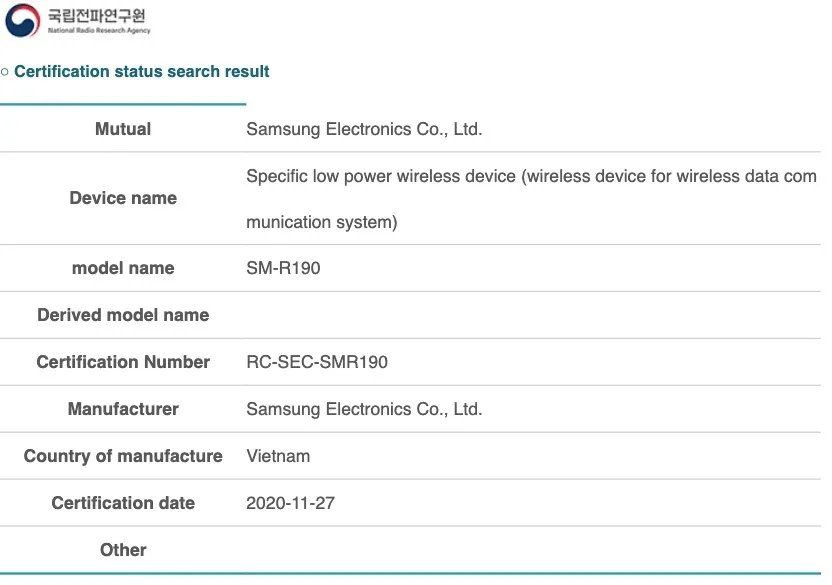Select the Certification date row label
832x585 pixels.
pyautogui.click(x=123, y=503)
